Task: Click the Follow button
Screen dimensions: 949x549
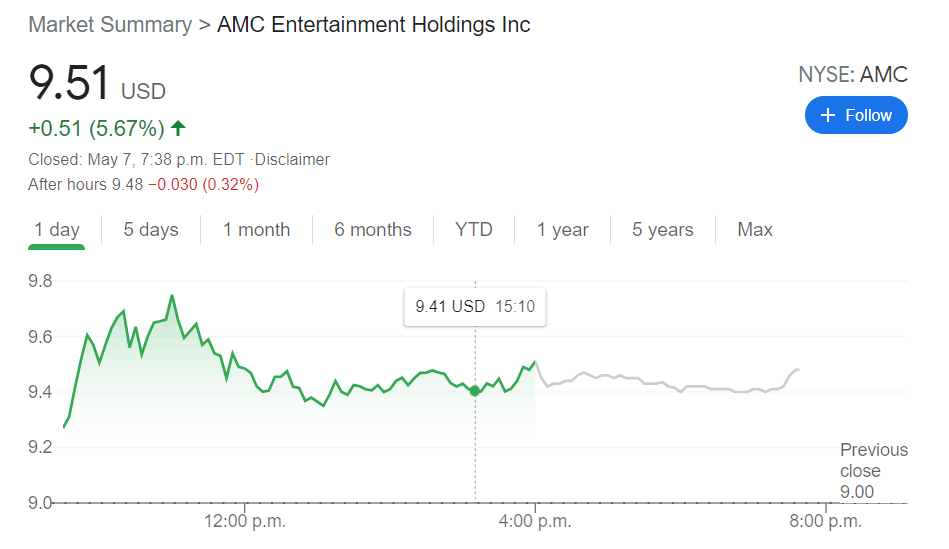Action: (856, 115)
